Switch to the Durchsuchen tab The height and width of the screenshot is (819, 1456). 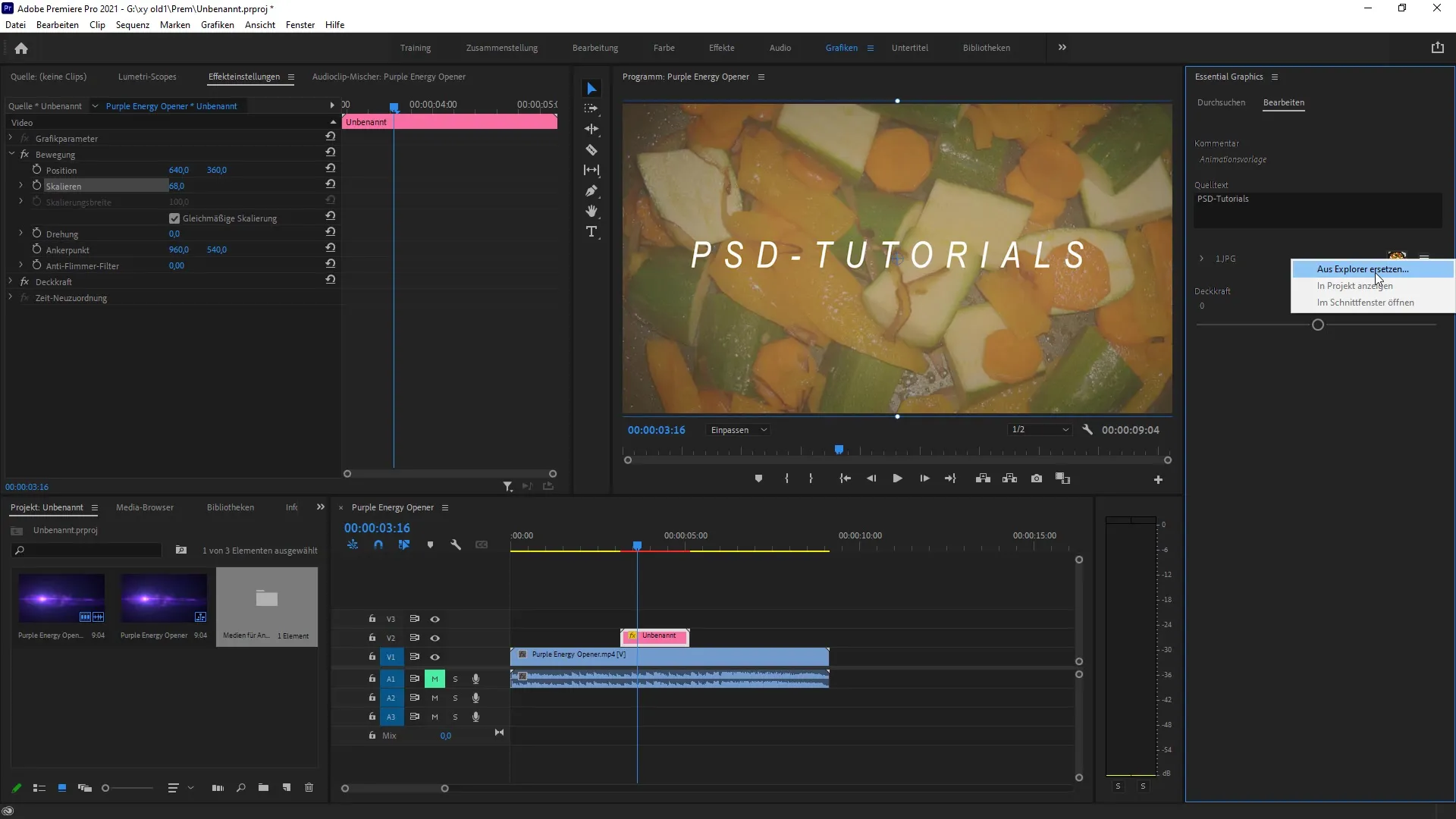(1221, 102)
